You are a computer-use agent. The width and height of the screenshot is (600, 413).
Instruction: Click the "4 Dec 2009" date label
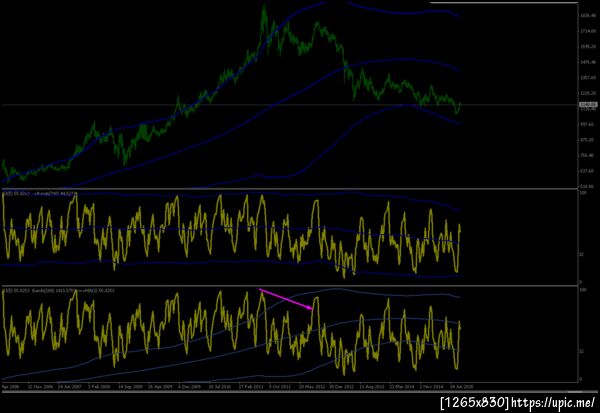(190, 387)
